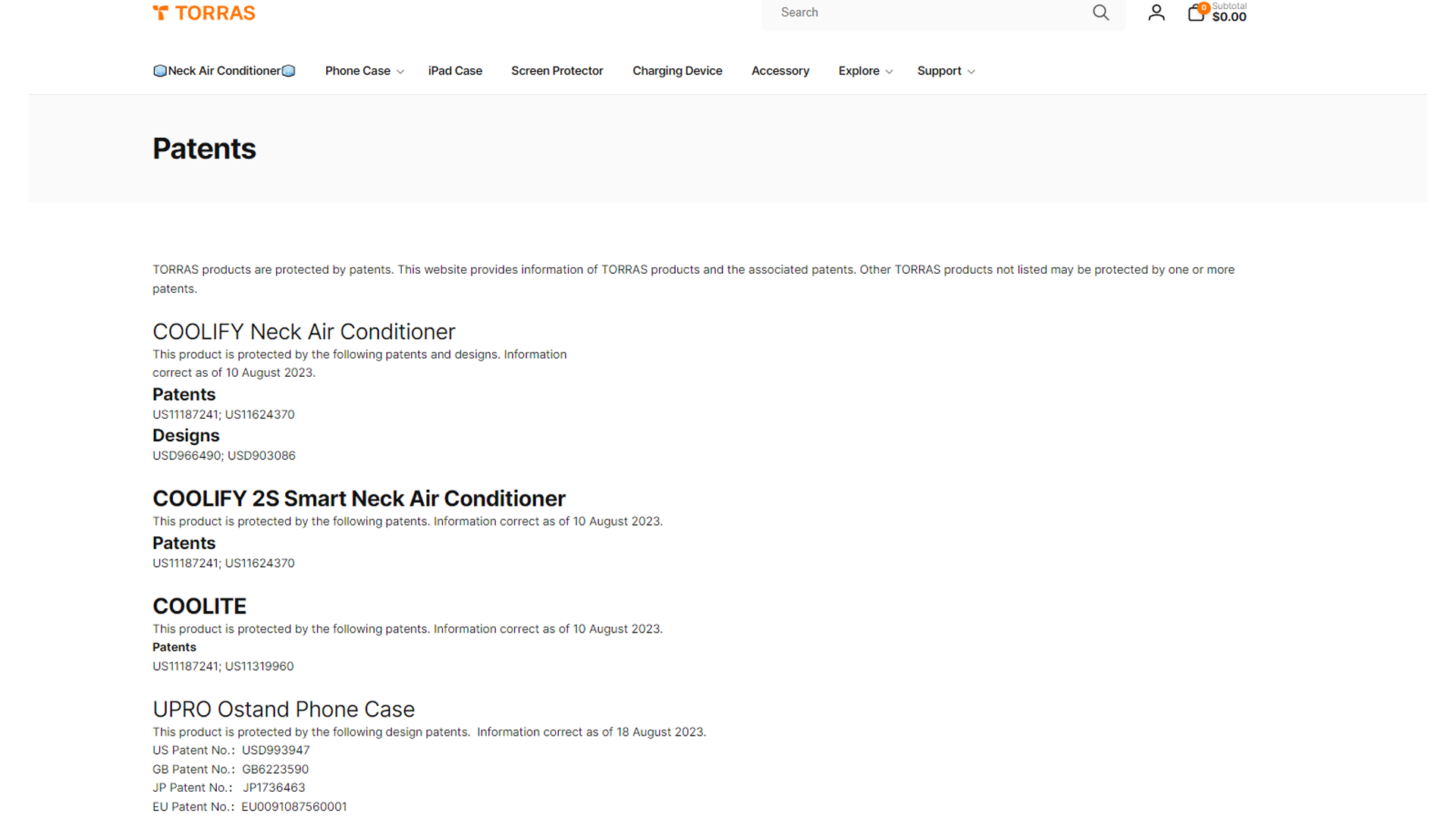This screenshot has width=1456, height=819.
Task: Expand the Support dropdown
Action: pyautogui.click(x=946, y=71)
